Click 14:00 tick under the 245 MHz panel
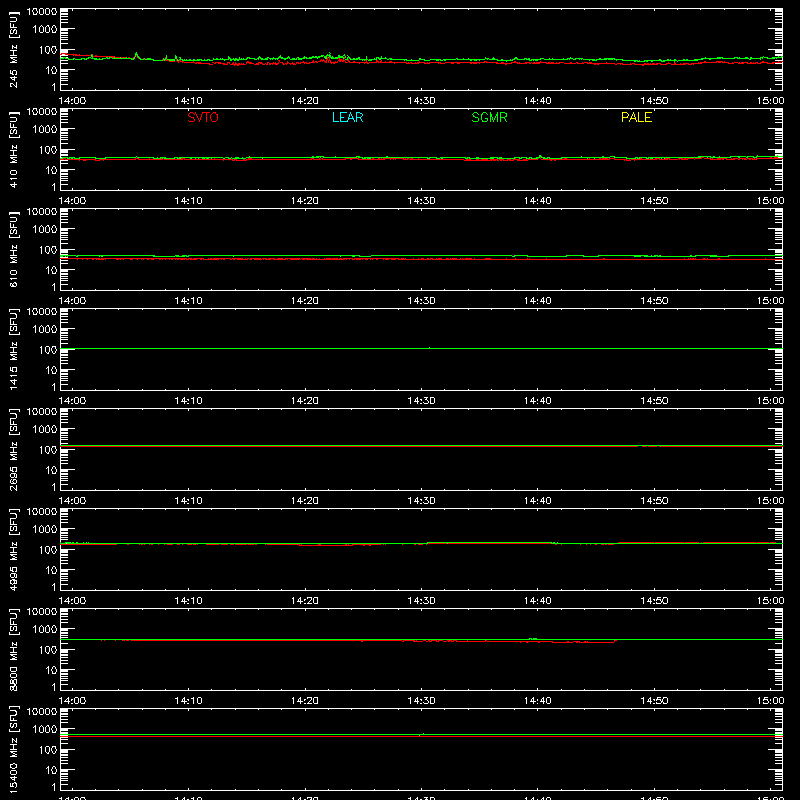Screen dimensions: 800x800 click(x=72, y=101)
